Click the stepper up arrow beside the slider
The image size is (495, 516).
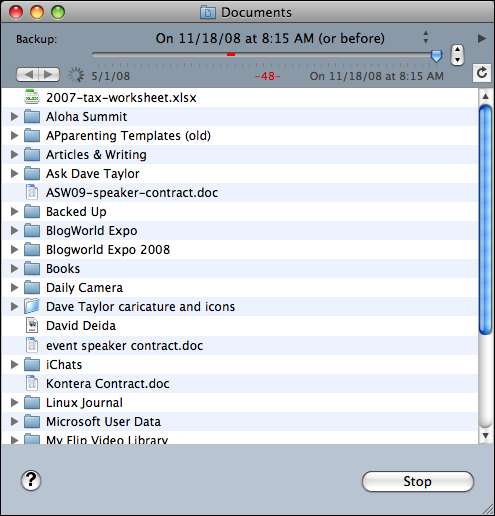pos(458,50)
